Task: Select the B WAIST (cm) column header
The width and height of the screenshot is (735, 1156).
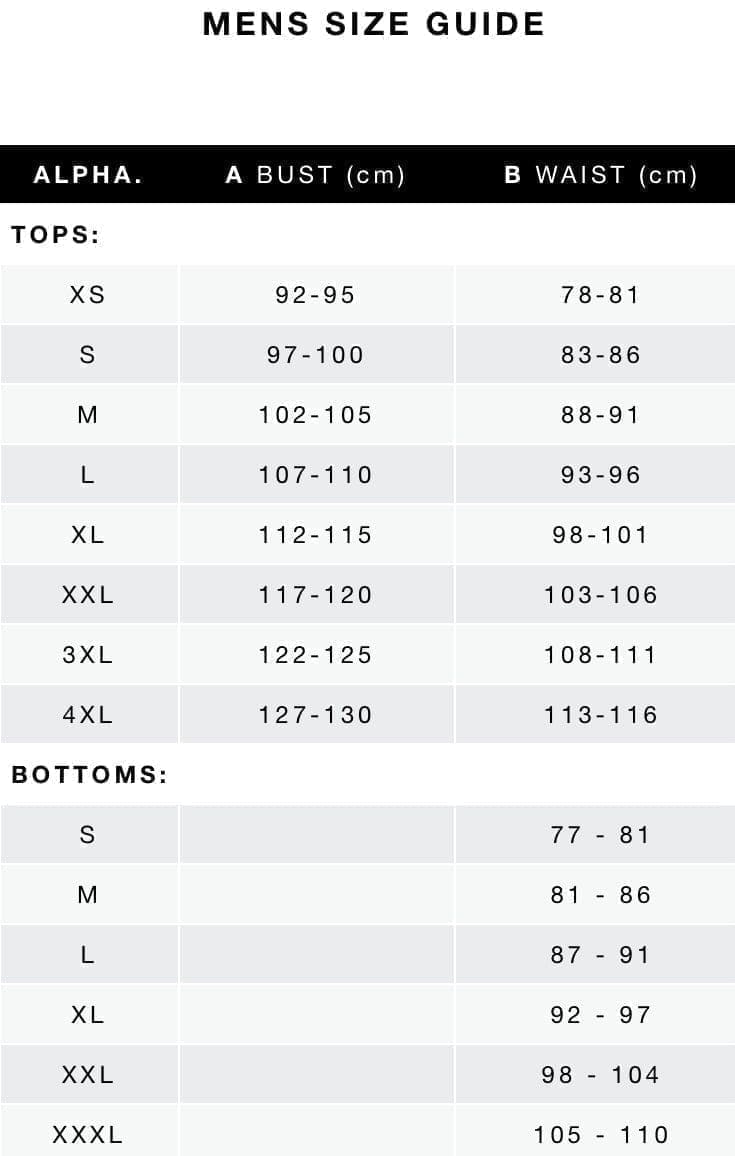Action: coord(600,175)
